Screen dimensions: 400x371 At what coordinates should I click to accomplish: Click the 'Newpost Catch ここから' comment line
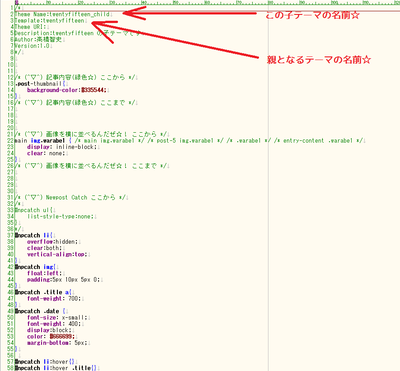69,197
